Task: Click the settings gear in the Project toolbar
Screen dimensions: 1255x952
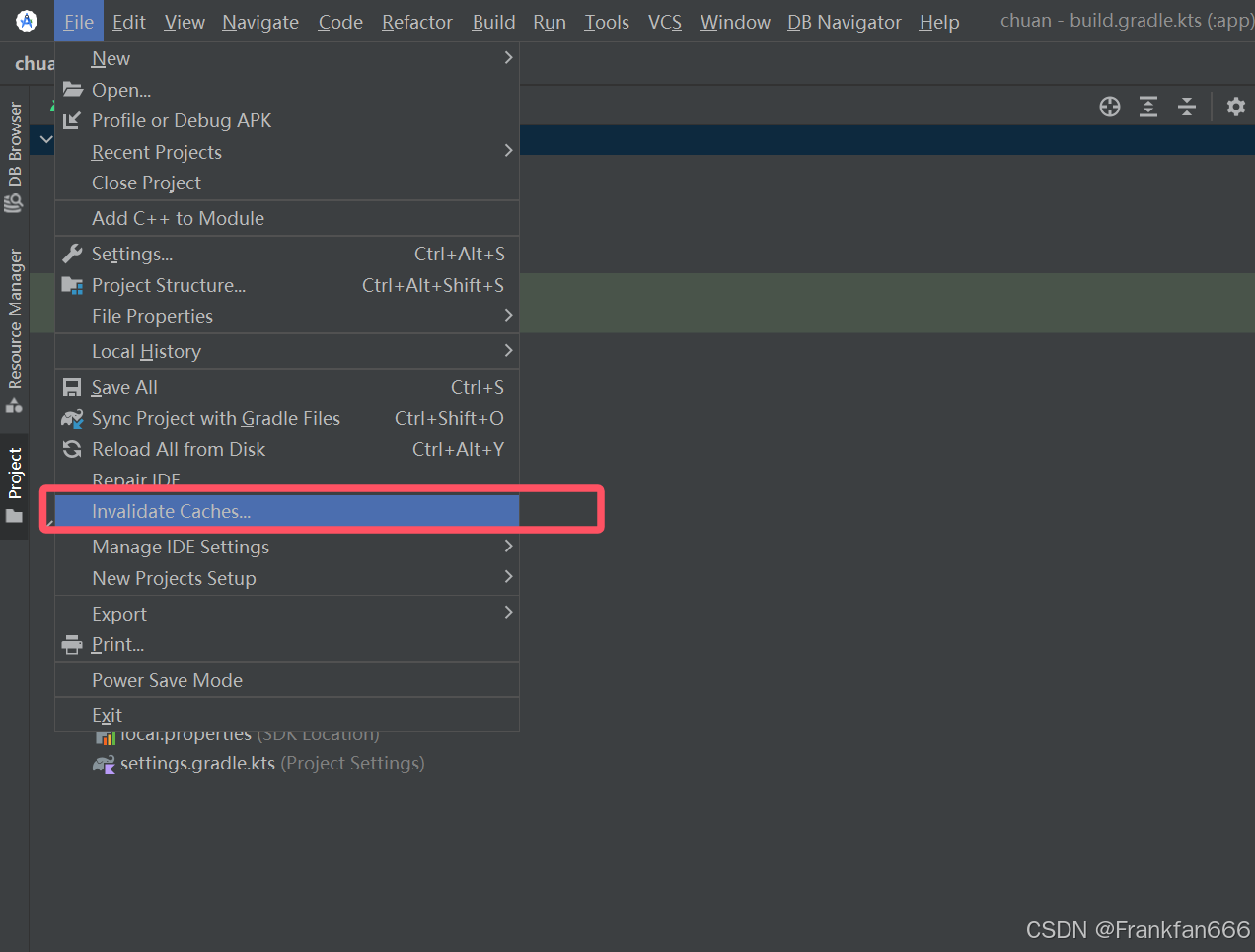Action: click(x=1235, y=107)
